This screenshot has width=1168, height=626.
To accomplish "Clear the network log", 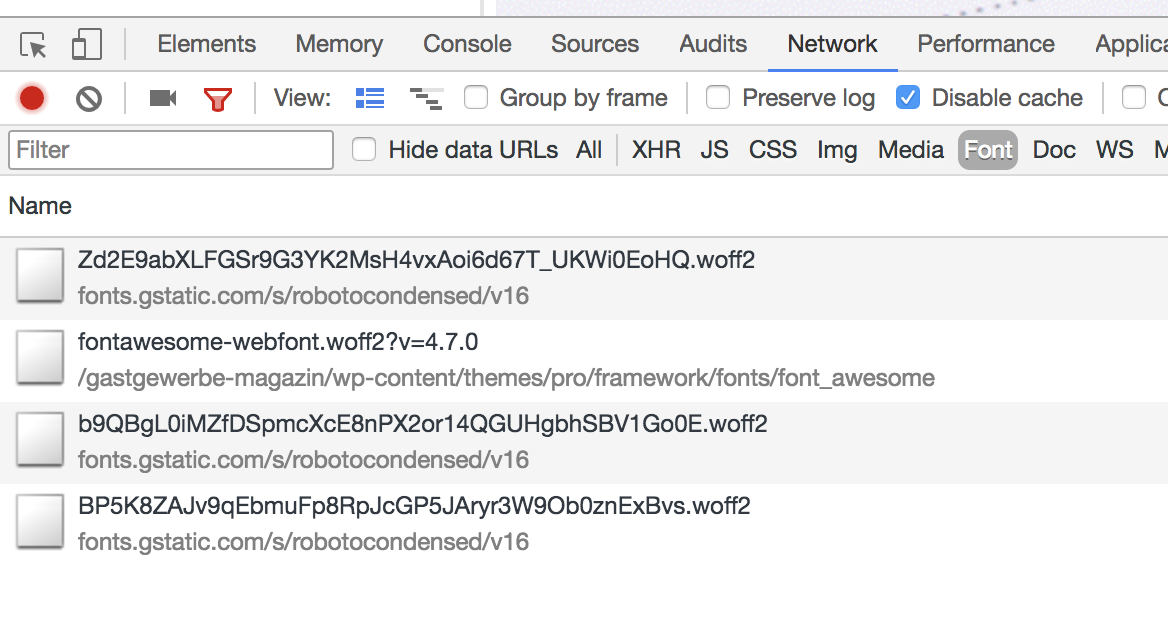I will (x=89, y=98).
